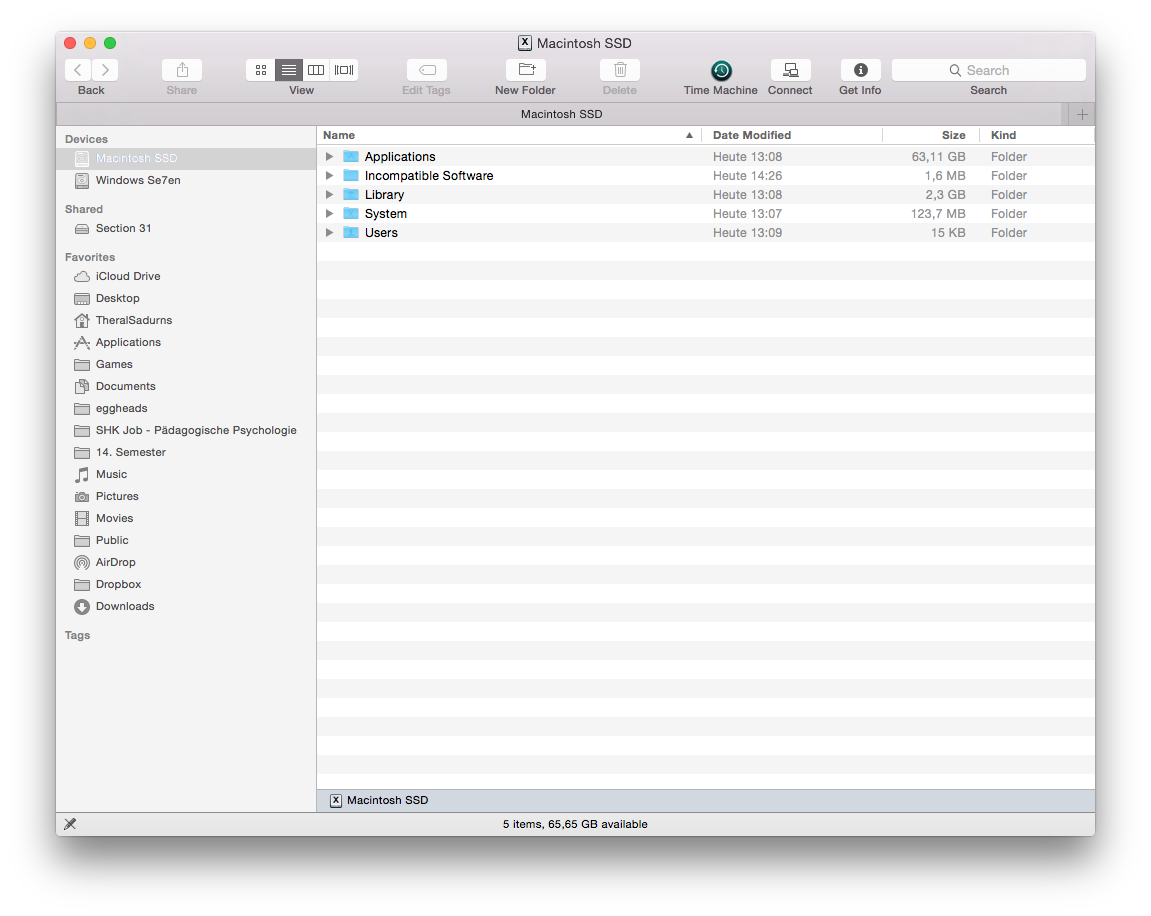Open Applications in sidebar Favorites
The height and width of the screenshot is (916, 1151).
[x=186, y=343]
